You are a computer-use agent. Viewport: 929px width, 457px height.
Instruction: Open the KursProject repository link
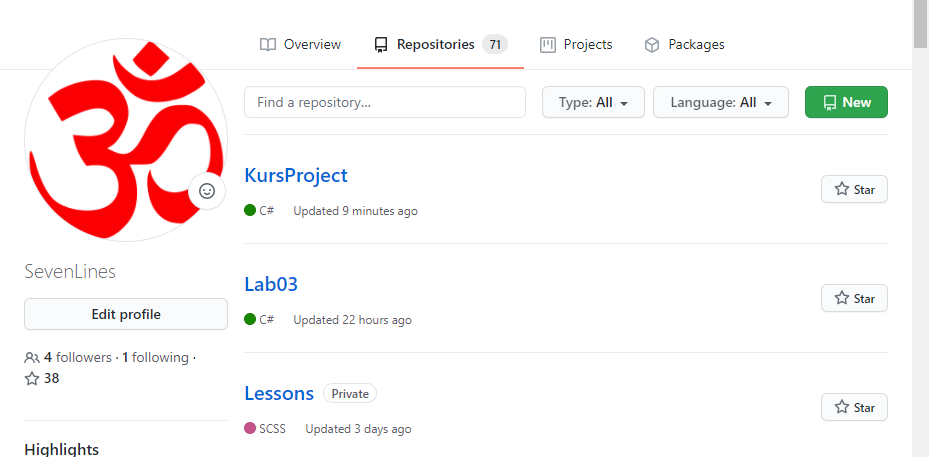pyautogui.click(x=296, y=175)
